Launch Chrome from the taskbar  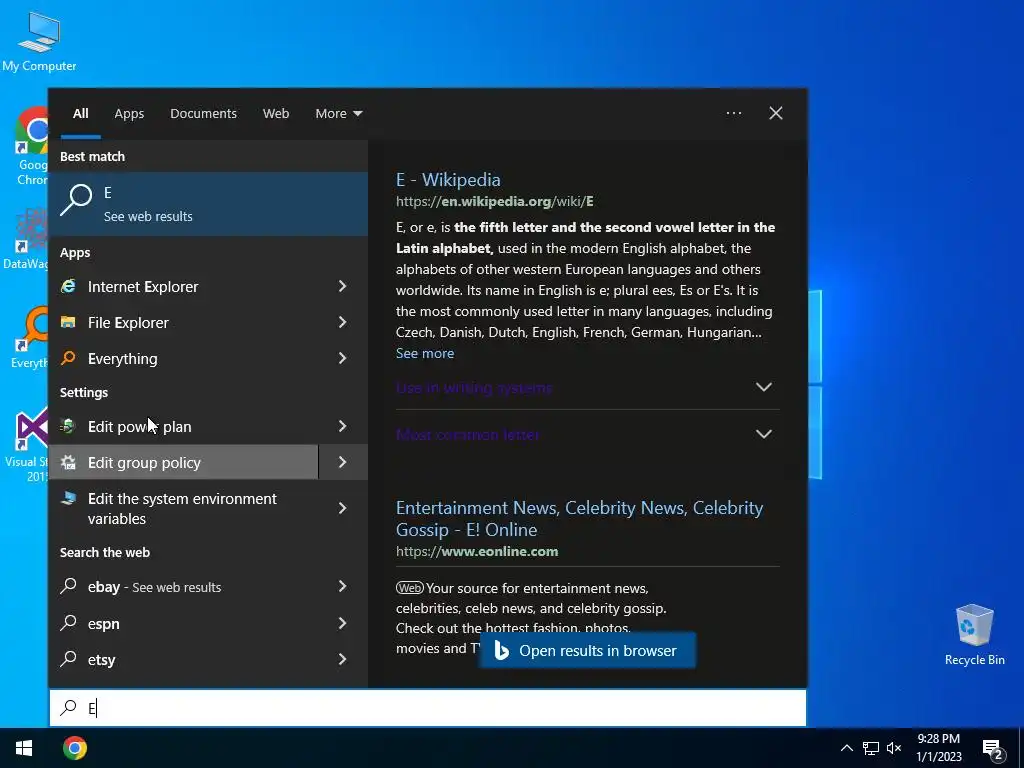[74, 748]
